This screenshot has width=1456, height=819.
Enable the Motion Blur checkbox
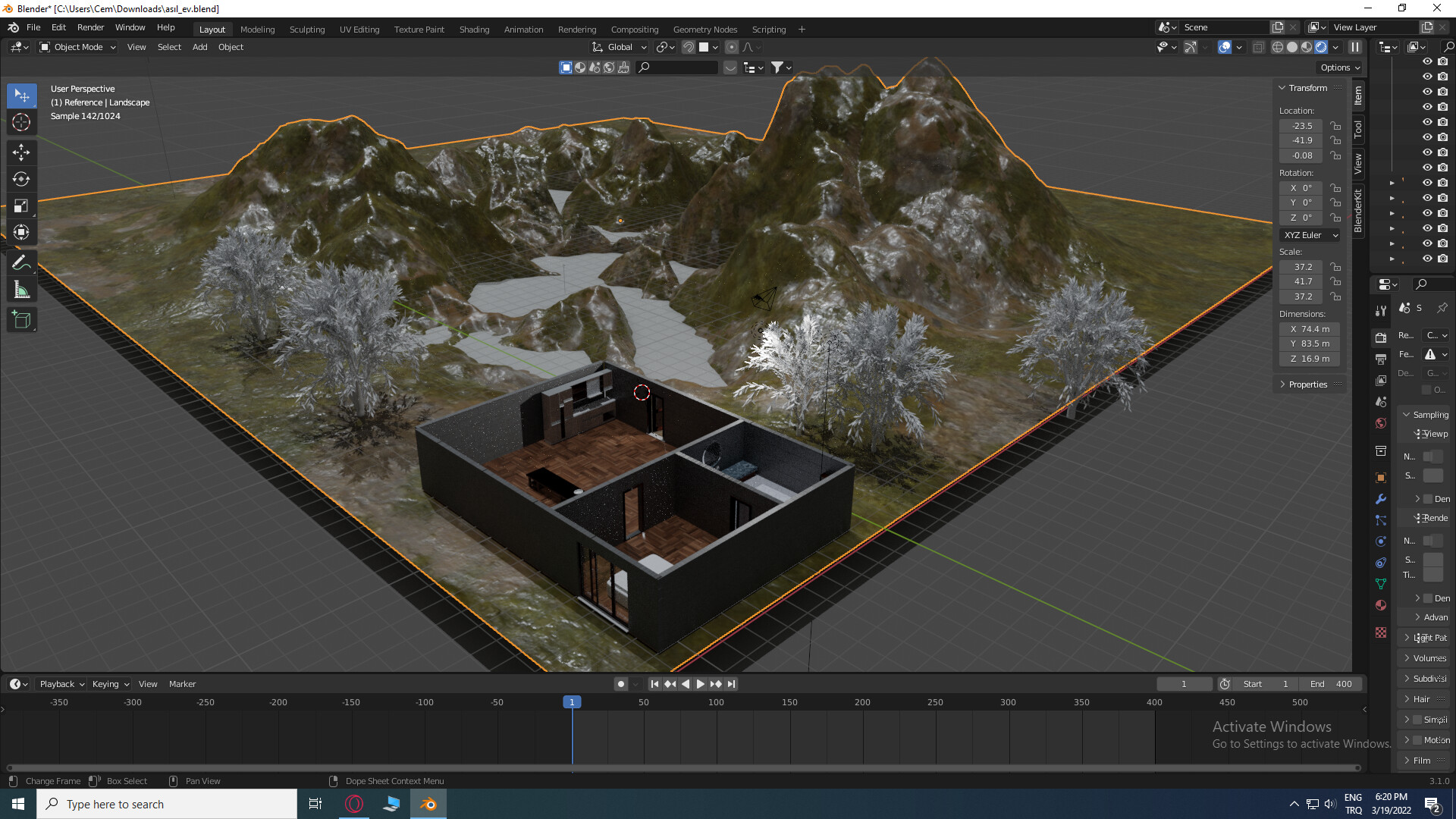tap(1417, 740)
